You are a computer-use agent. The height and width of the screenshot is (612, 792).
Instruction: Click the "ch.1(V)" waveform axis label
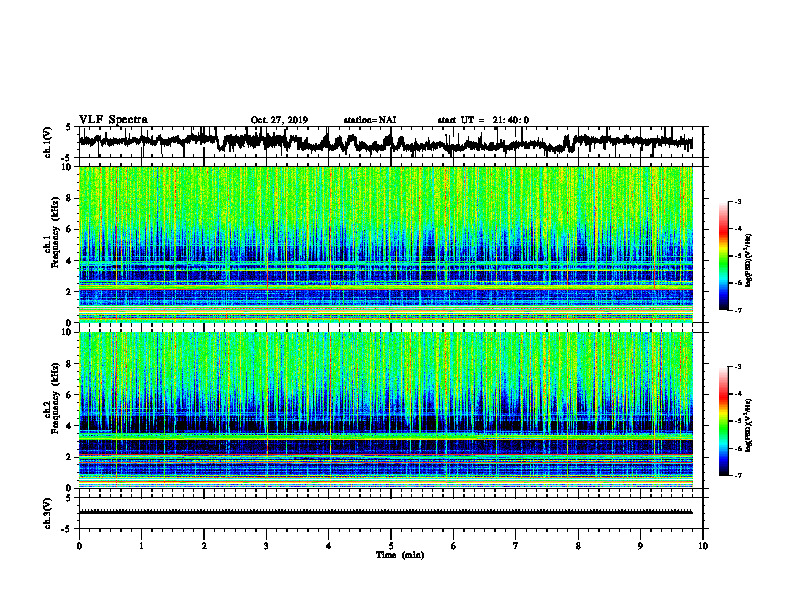(x=48, y=142)
